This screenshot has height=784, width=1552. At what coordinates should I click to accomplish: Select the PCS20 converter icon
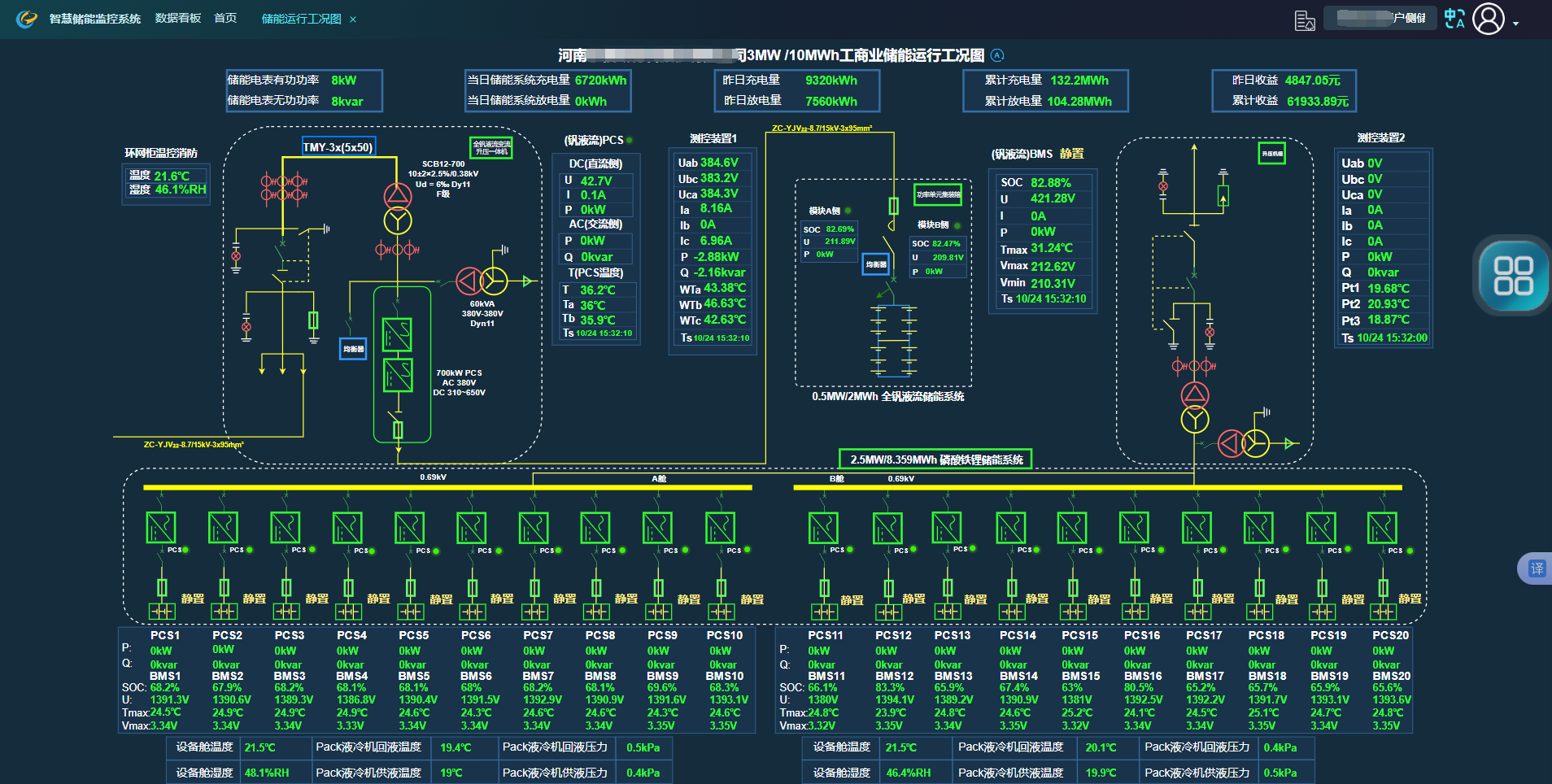tap(1382, 528)
